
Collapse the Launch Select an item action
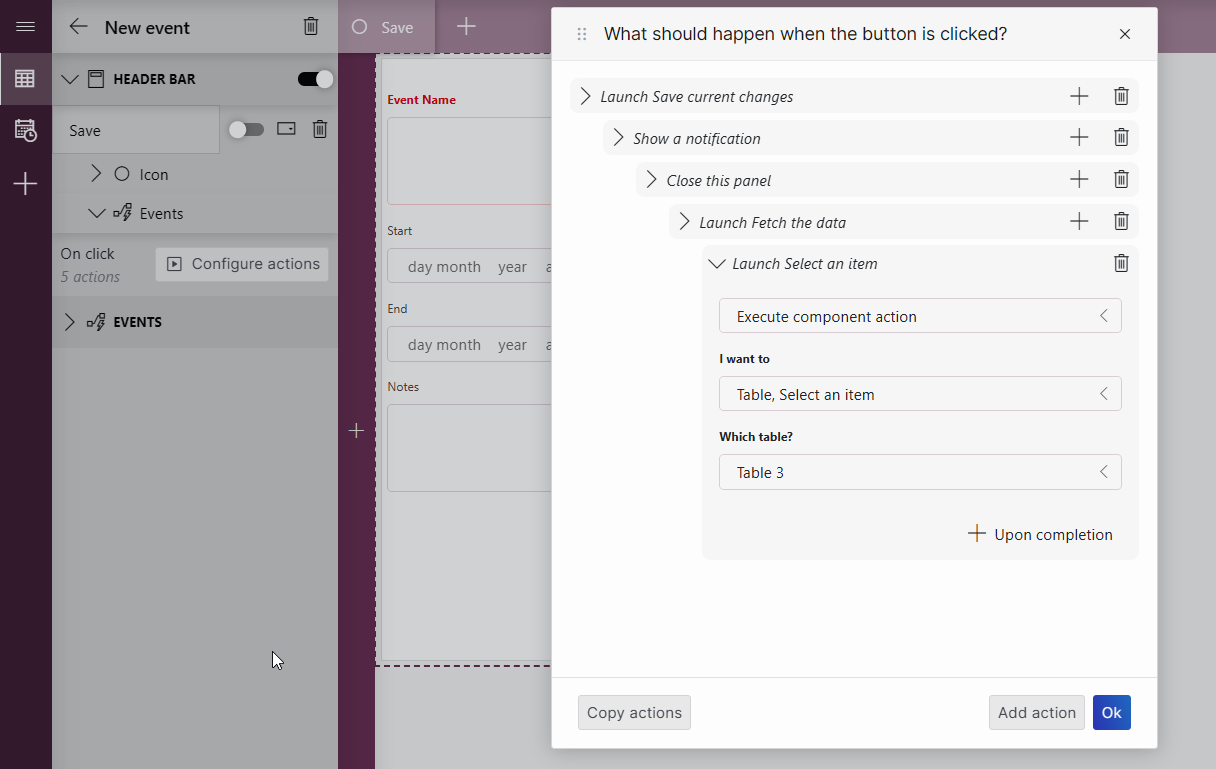point(716,263)
